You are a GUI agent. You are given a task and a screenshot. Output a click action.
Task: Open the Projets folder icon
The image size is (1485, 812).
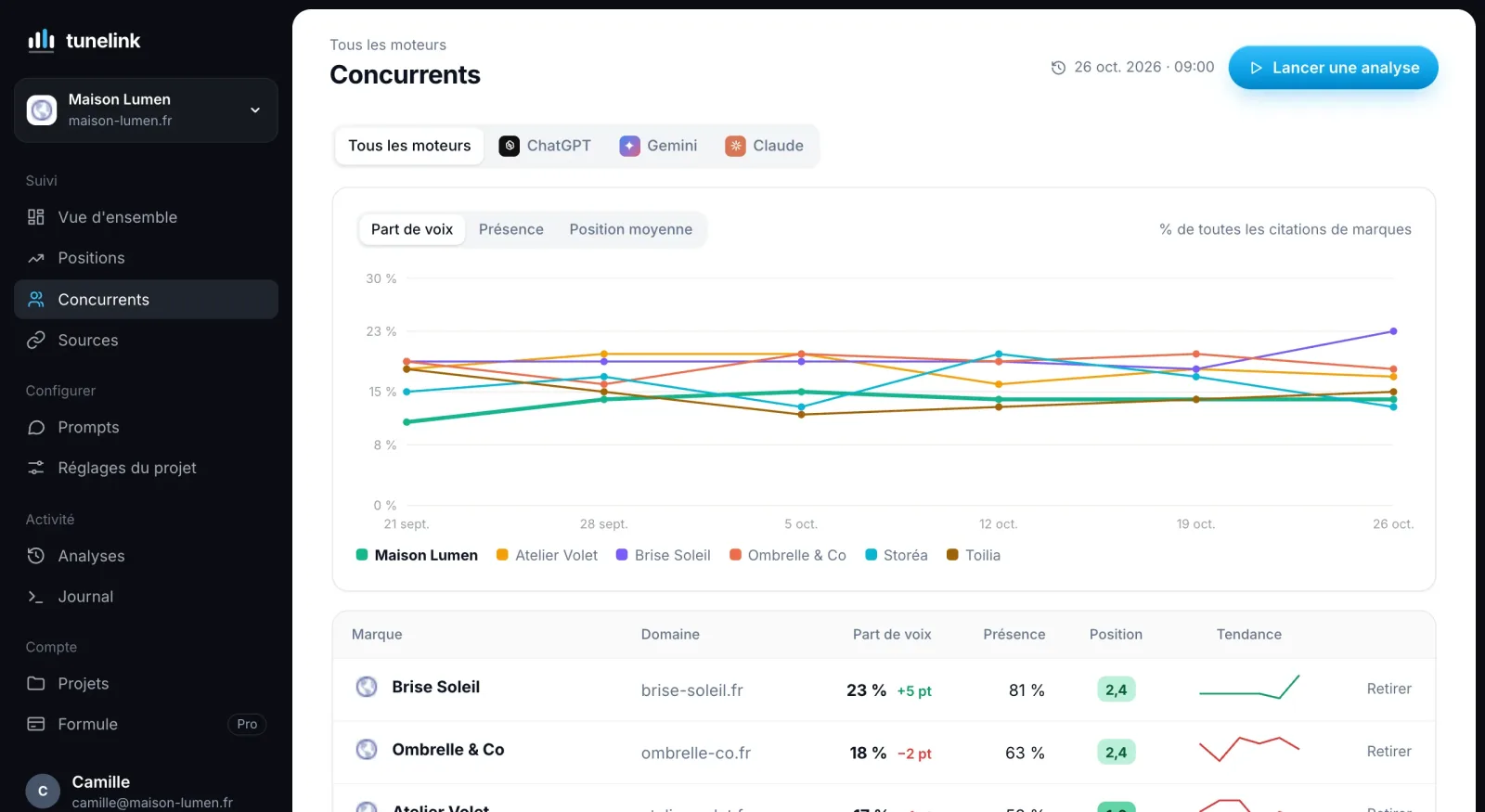[36, 683]
